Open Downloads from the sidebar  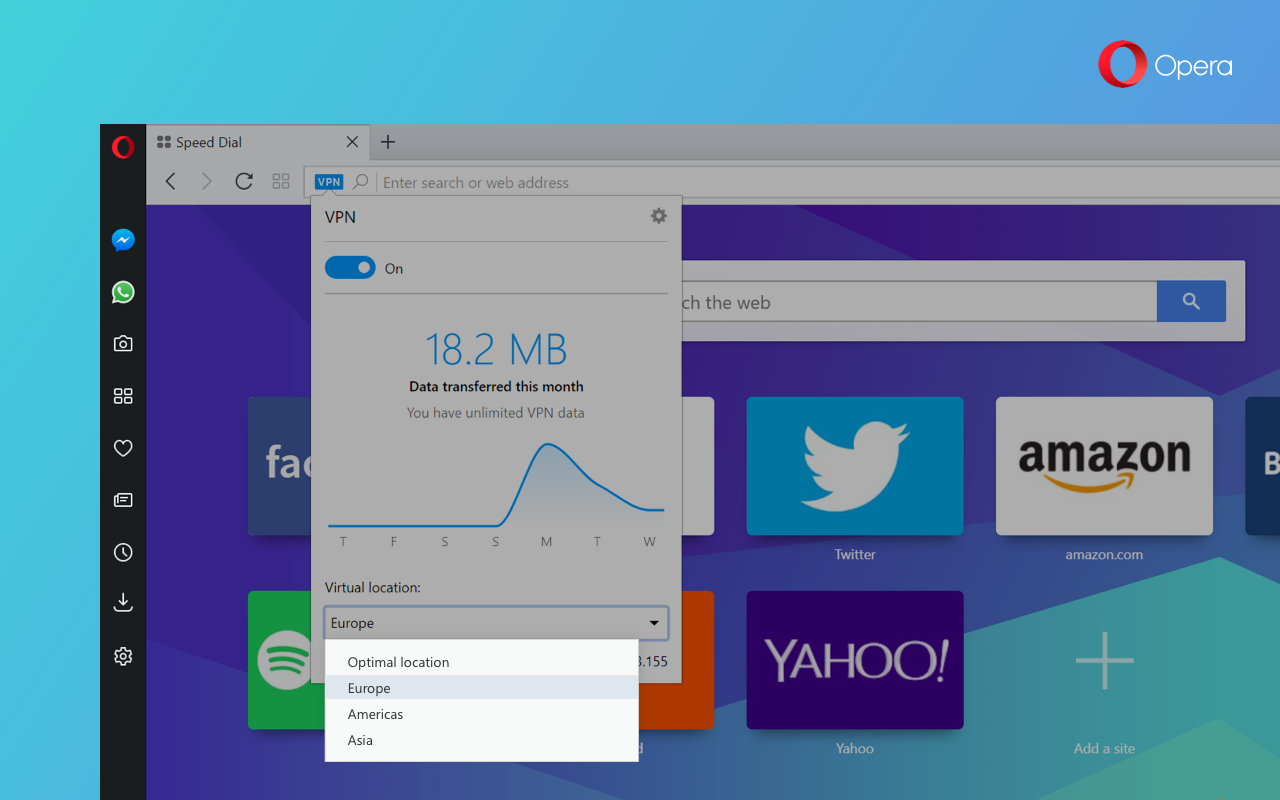122,602
